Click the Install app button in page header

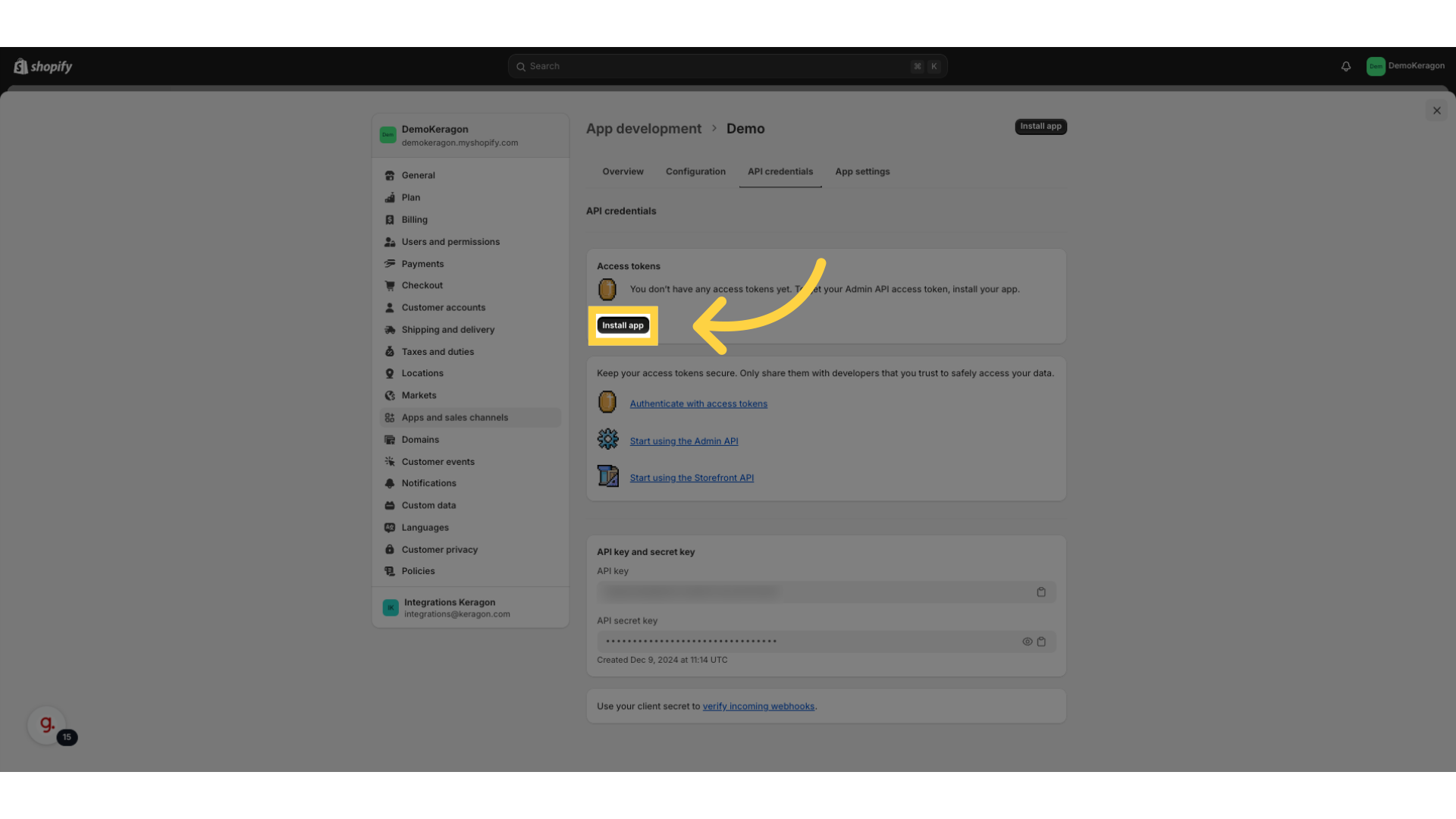(x=1040, y=127)
